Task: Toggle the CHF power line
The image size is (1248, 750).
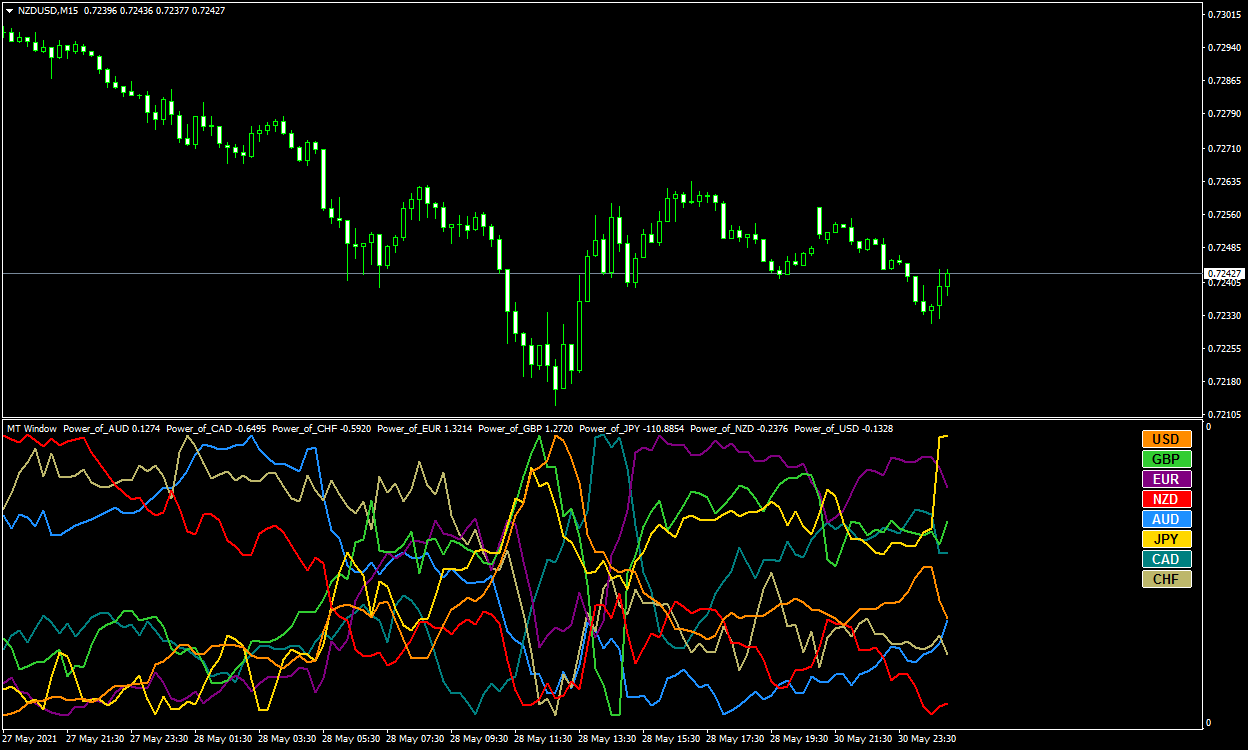Action: (1166, 579)
